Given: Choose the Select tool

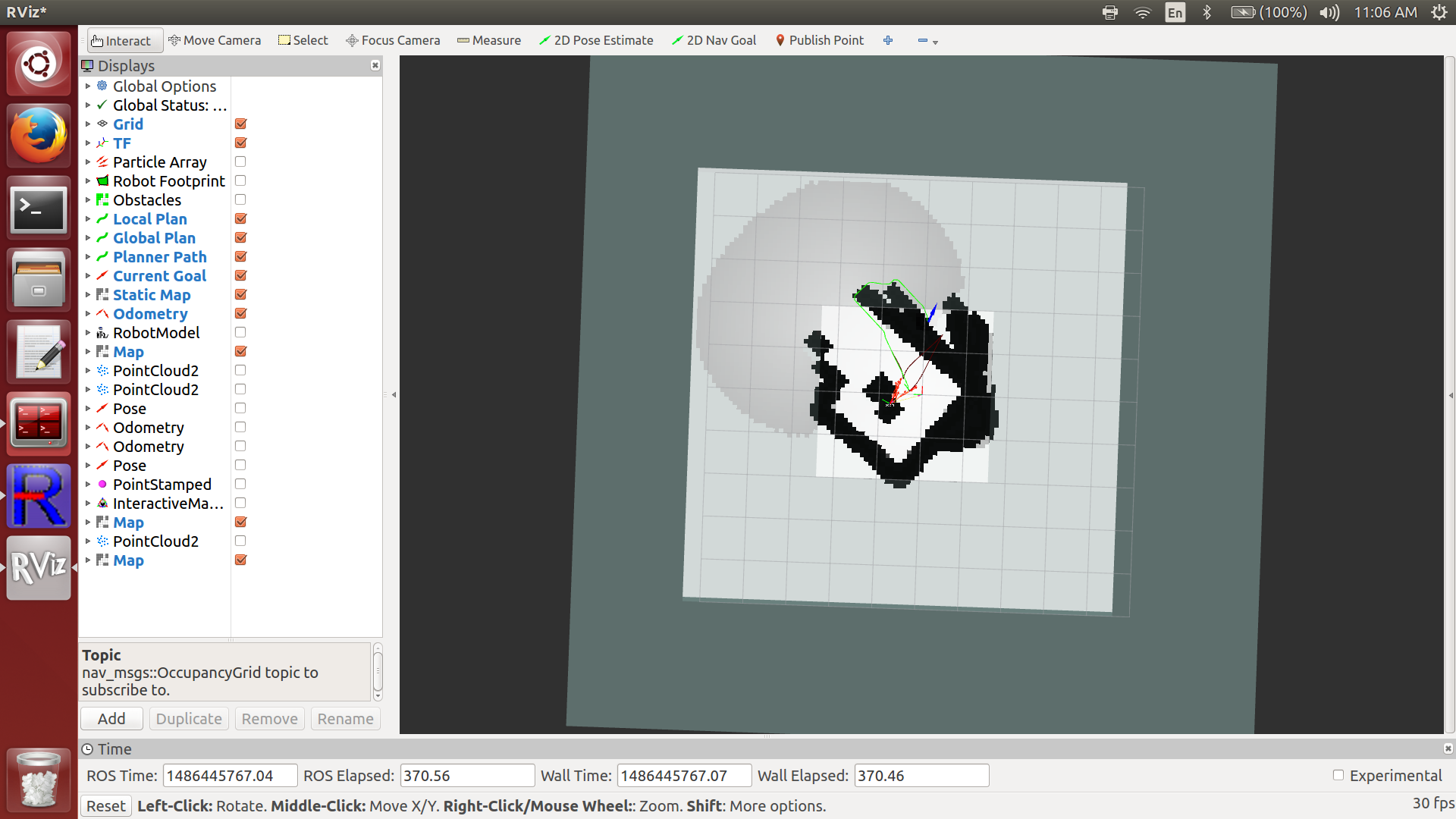Looking at the screenshot, I should click(303, 40).
